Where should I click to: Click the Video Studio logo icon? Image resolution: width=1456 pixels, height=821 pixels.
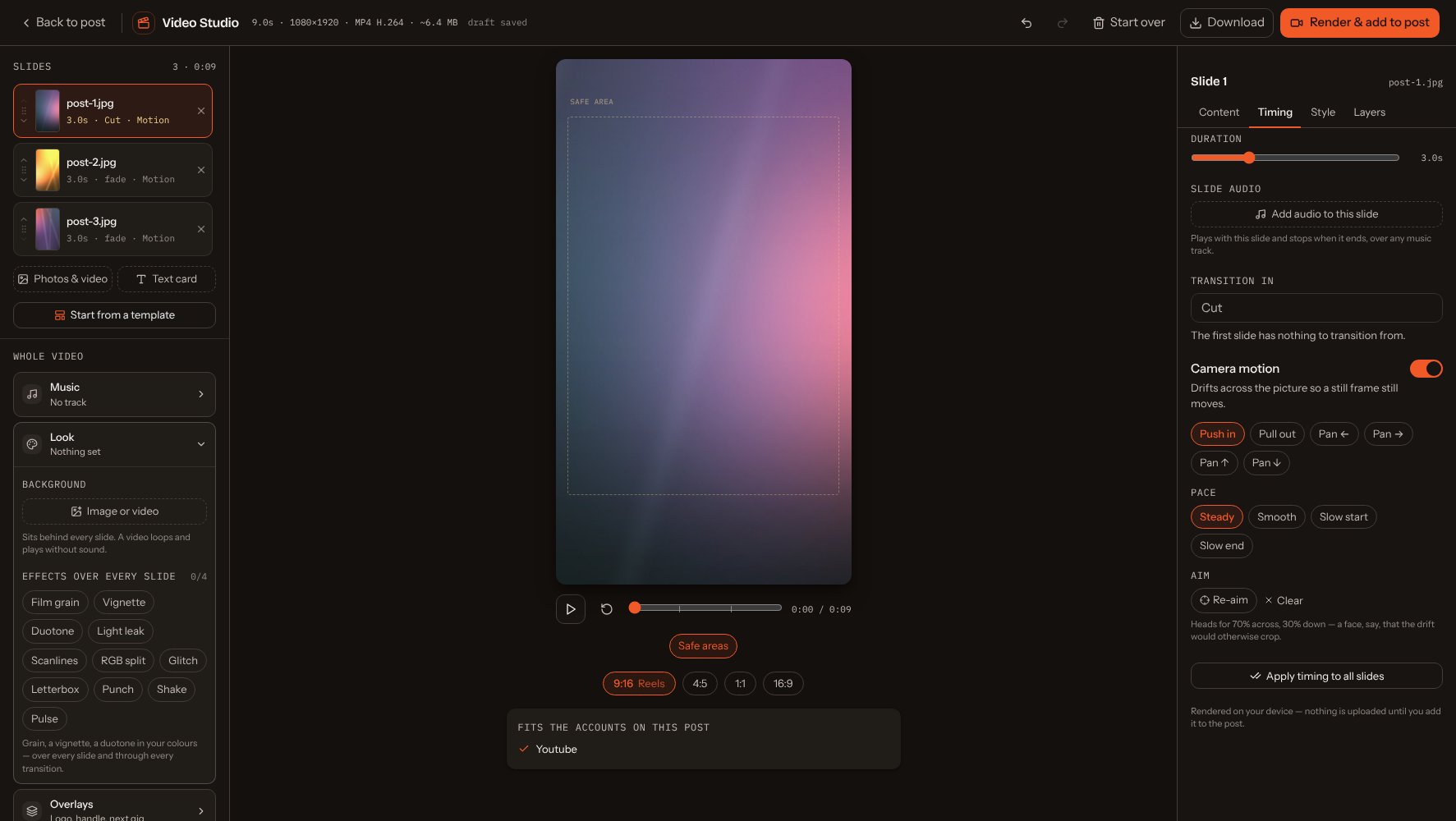tap(144, 23)
